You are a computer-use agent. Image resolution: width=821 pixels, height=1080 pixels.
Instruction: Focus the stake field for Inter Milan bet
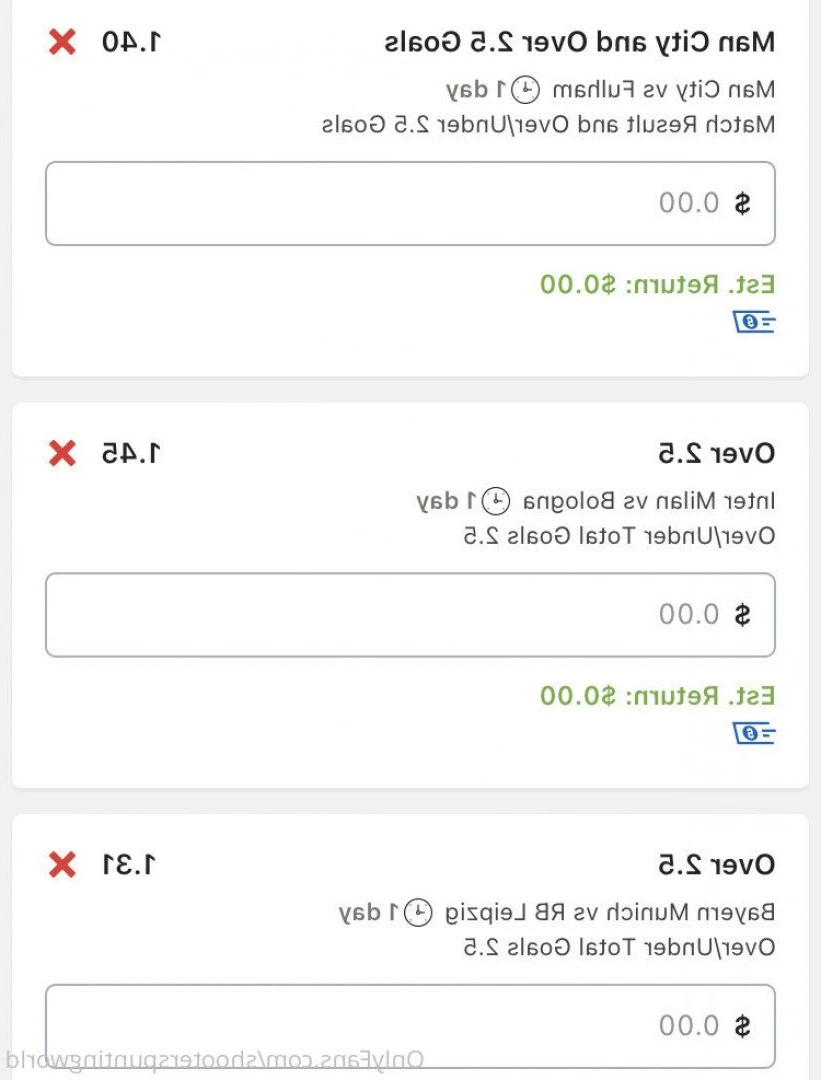[410, 614]
